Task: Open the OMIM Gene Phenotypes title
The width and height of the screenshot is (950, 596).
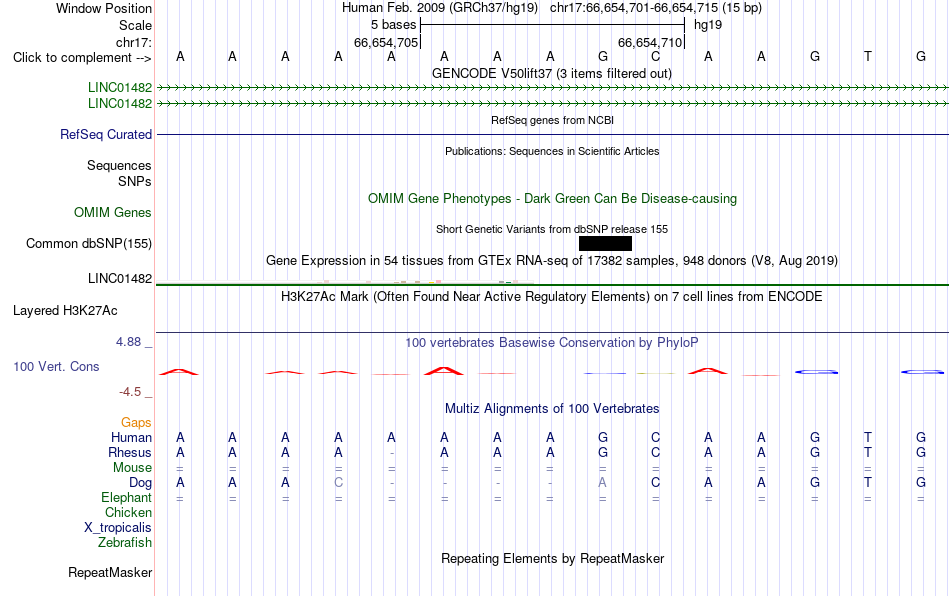Action: coord(552,199)
